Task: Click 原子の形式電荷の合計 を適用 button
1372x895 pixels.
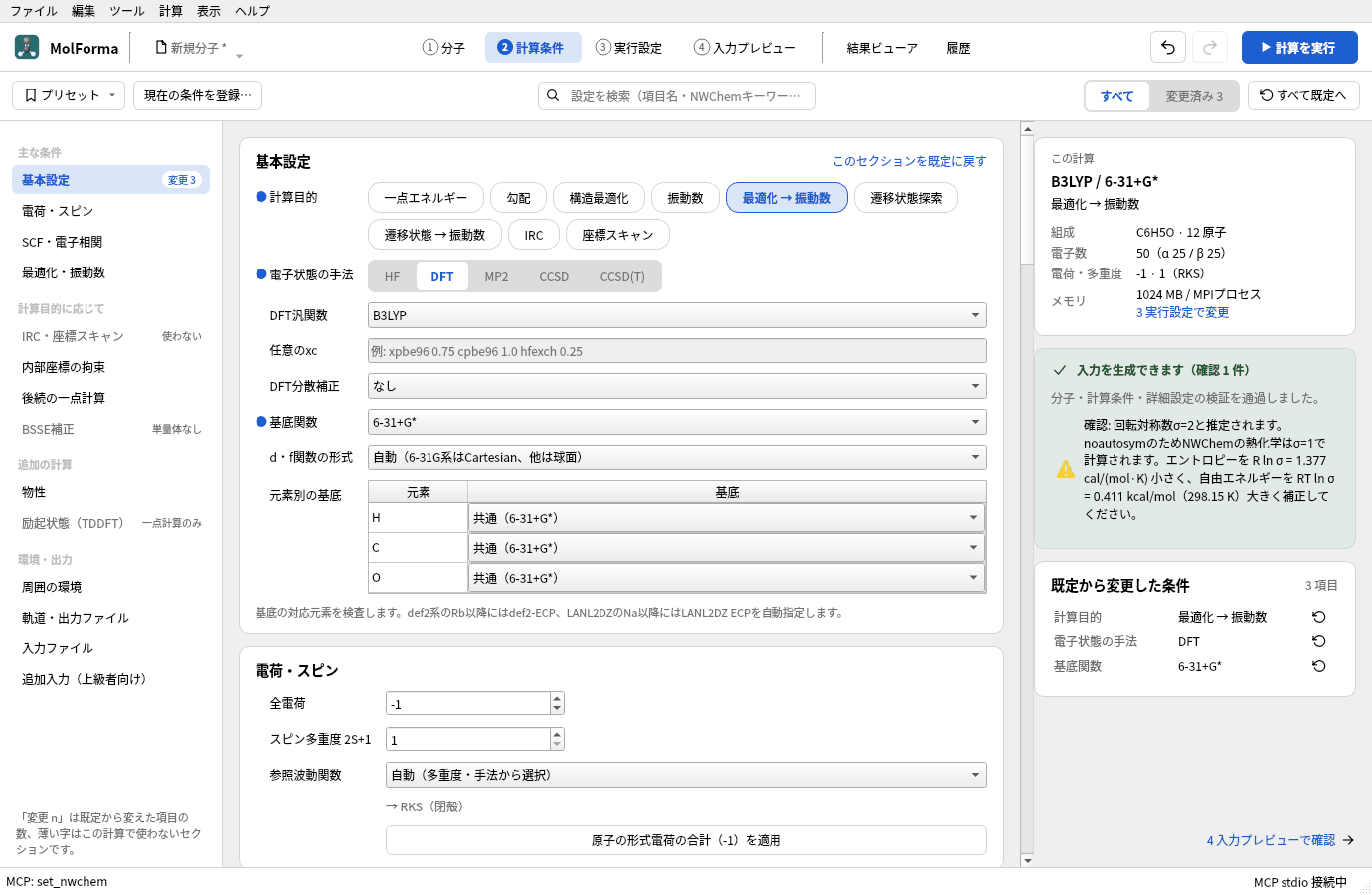Action: [686, 840]
